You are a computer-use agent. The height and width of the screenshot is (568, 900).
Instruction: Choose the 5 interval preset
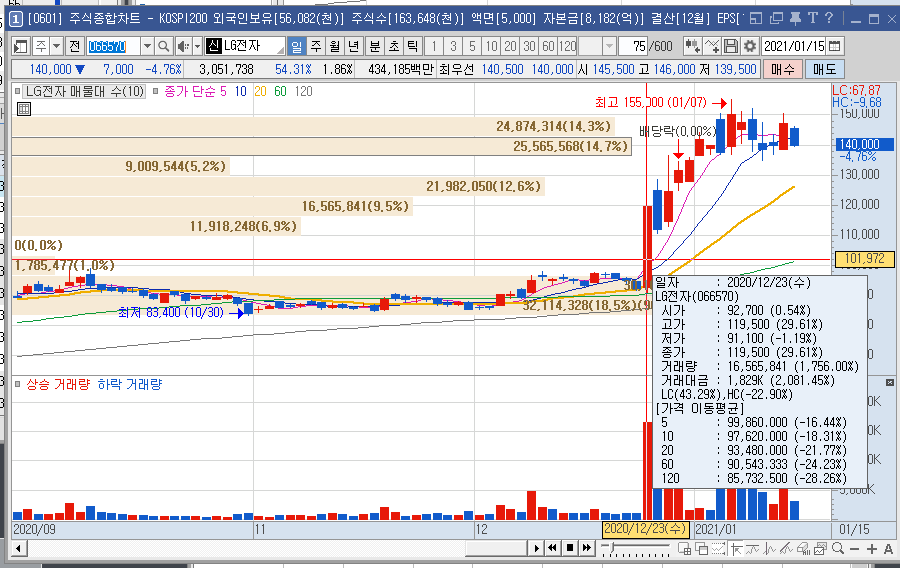(472, 46)
